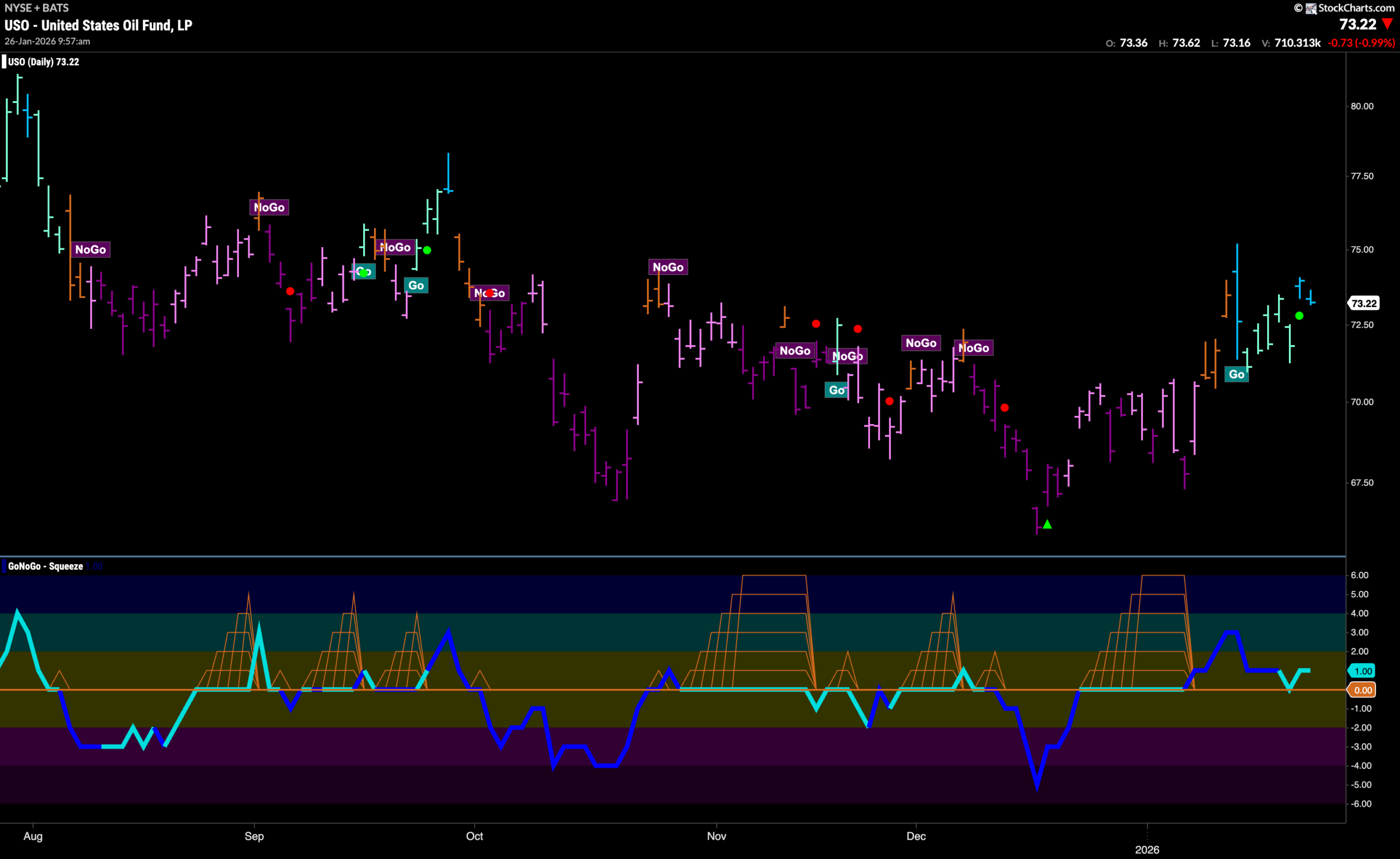Click the red dot in mid December
Screen dimensions: 1400x859
(x=1005, y=408)
